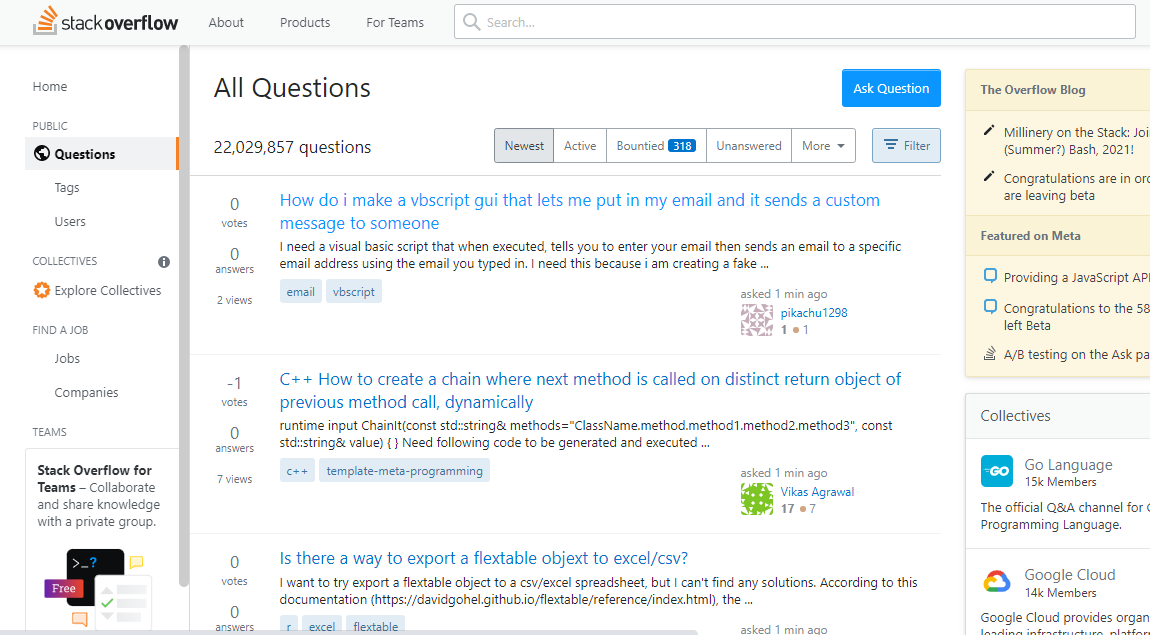Open the Google Cloud collective icon
The image size is (1150, 635).
(996, 581)
